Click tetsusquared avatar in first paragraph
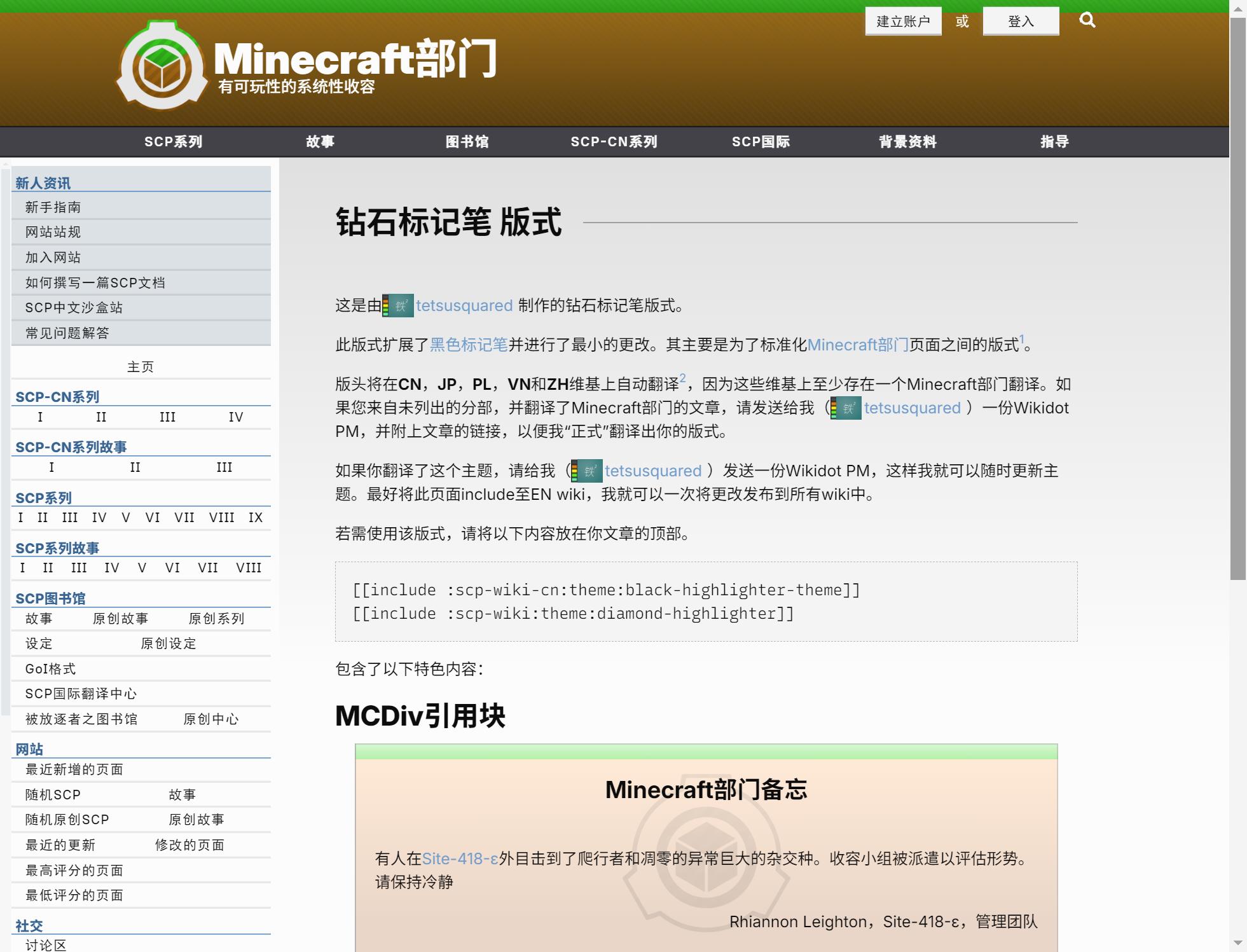The width and height of the screenshot is (1247, 952). tap(398, 306)
